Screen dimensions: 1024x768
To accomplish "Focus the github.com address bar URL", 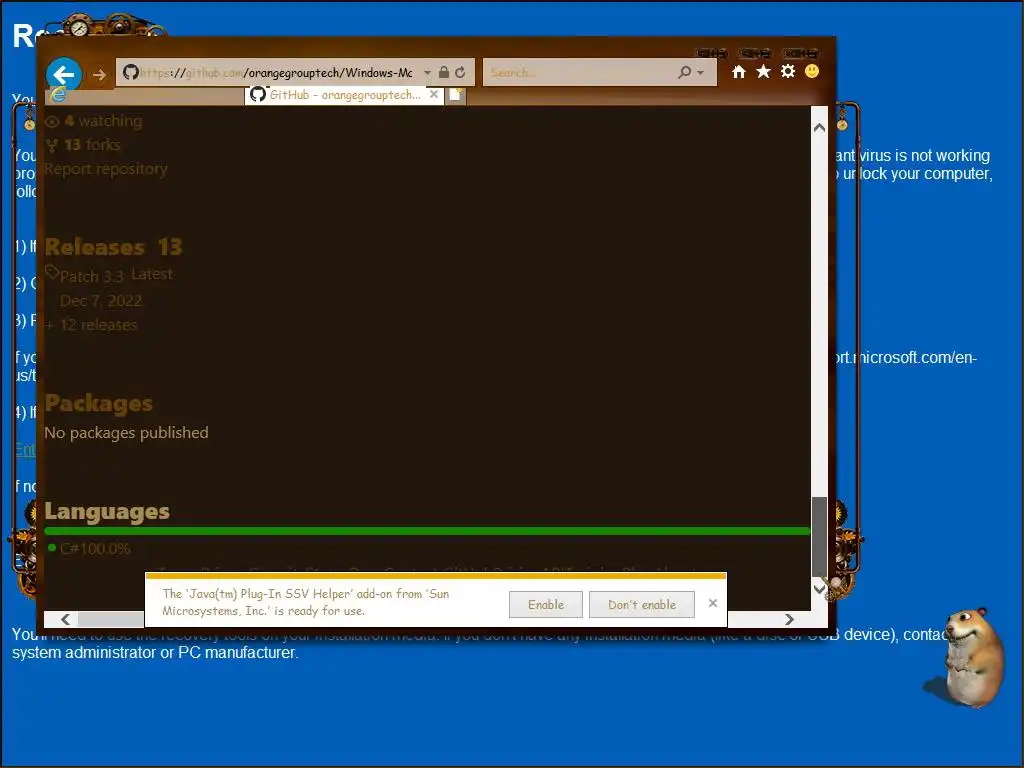I will [x=277, y=72].
